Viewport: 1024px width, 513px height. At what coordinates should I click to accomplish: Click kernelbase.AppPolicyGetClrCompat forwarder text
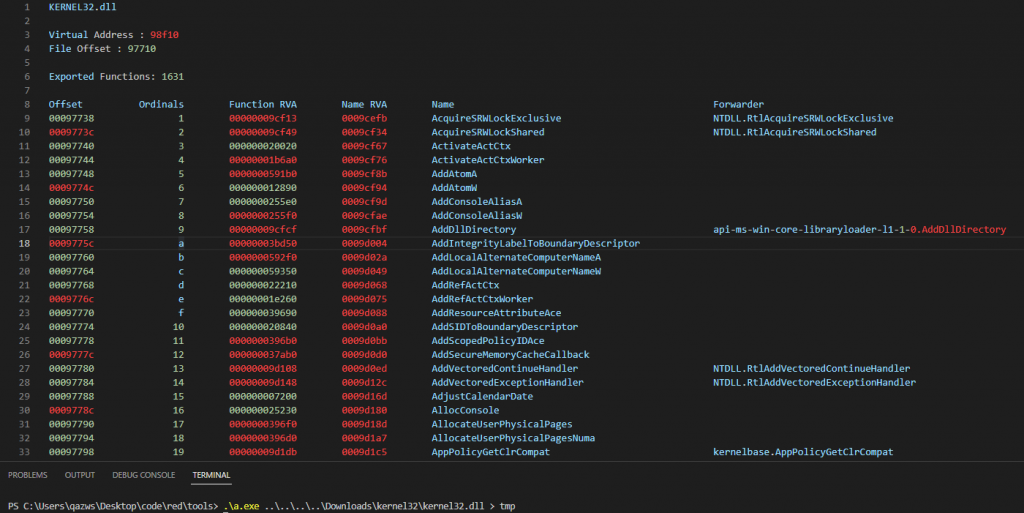pyautogui.click(x=803, y=452)
